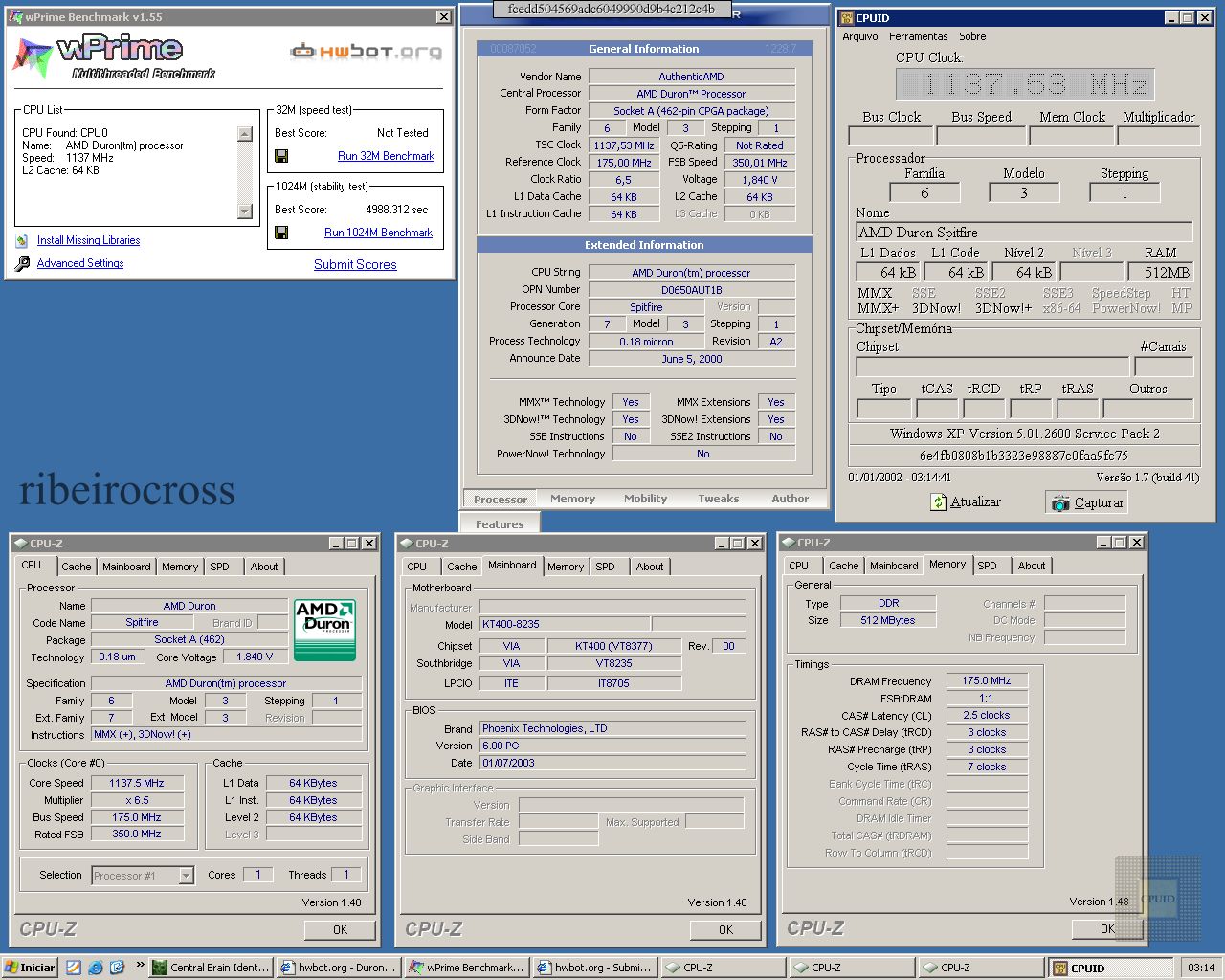The width and height of the screenshot is (1225, 980).
Task: Switch to Central Brain Identifier taskbar item
Action: [x=212, y=968]
